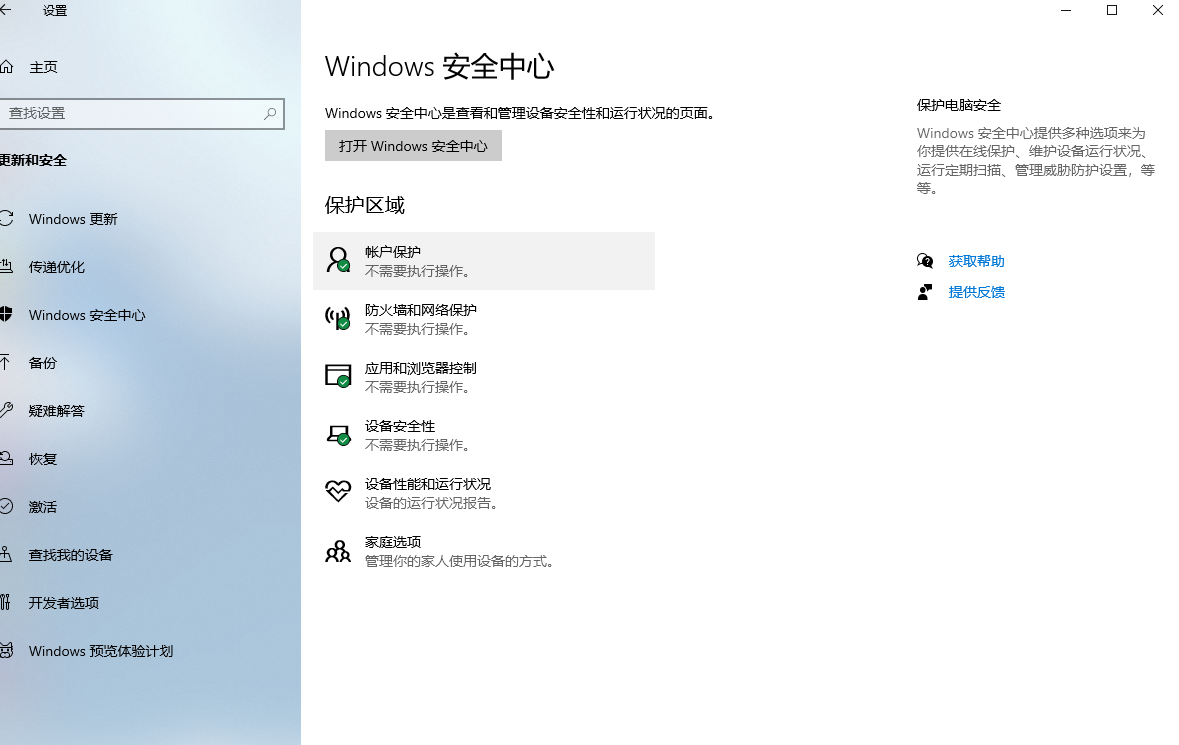The height and width of the screenshot is (745, 1179).
Task: Click the firewall network signal icon
Action: (x=338, y=318)
